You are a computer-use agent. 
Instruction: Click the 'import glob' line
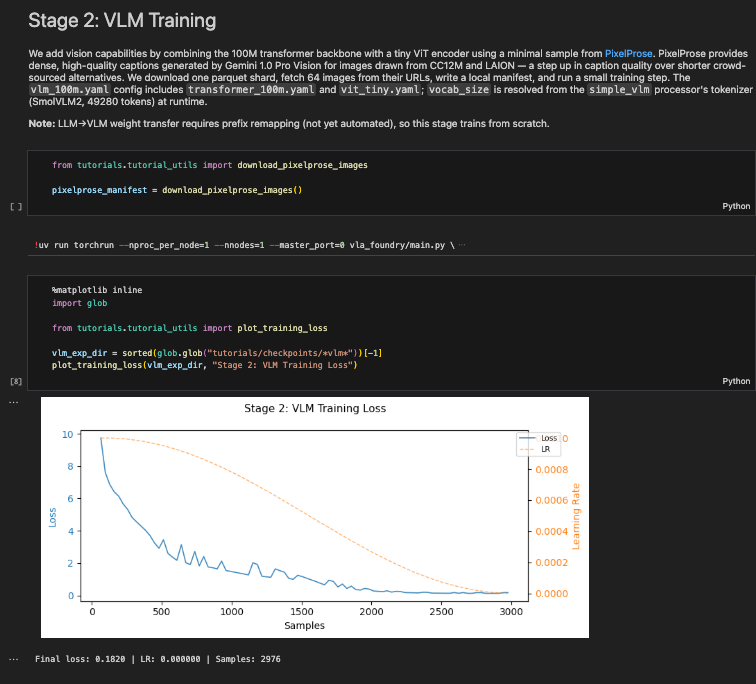click(80, 303)
